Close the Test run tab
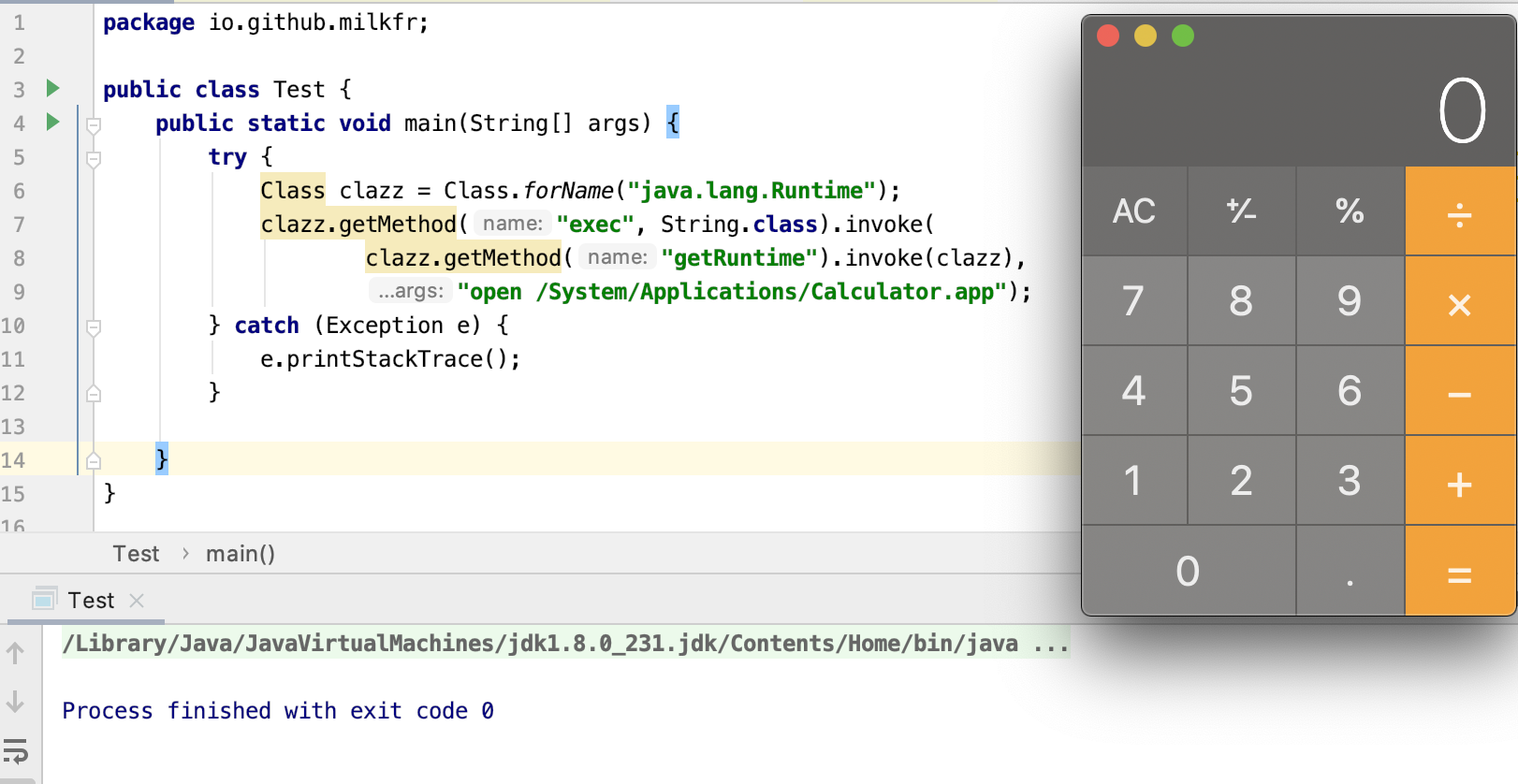The height and width of the screenshot is (784, 1518). tap(137, 601)
